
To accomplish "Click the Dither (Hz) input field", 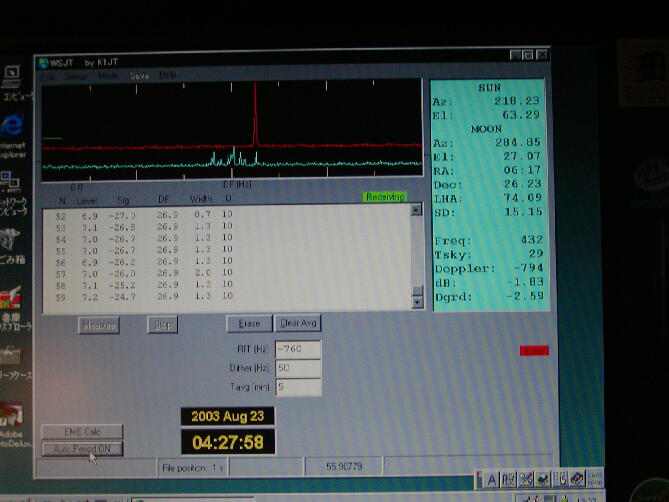I will tap(298, 368).
